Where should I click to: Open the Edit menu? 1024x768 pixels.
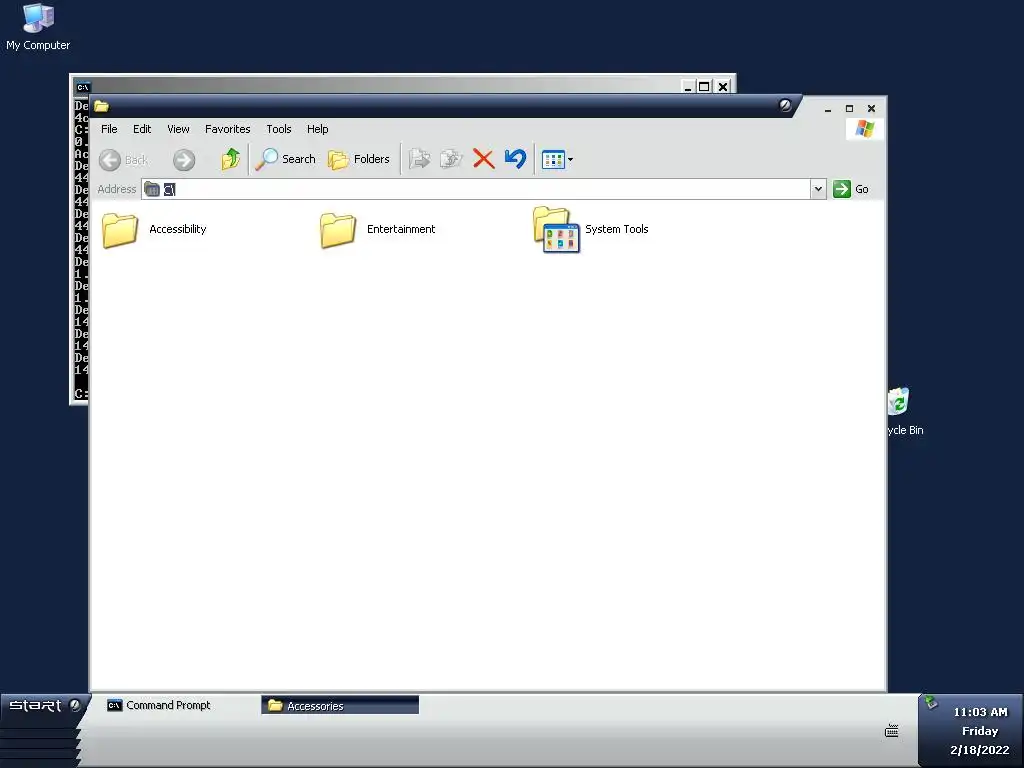point(142,129)
